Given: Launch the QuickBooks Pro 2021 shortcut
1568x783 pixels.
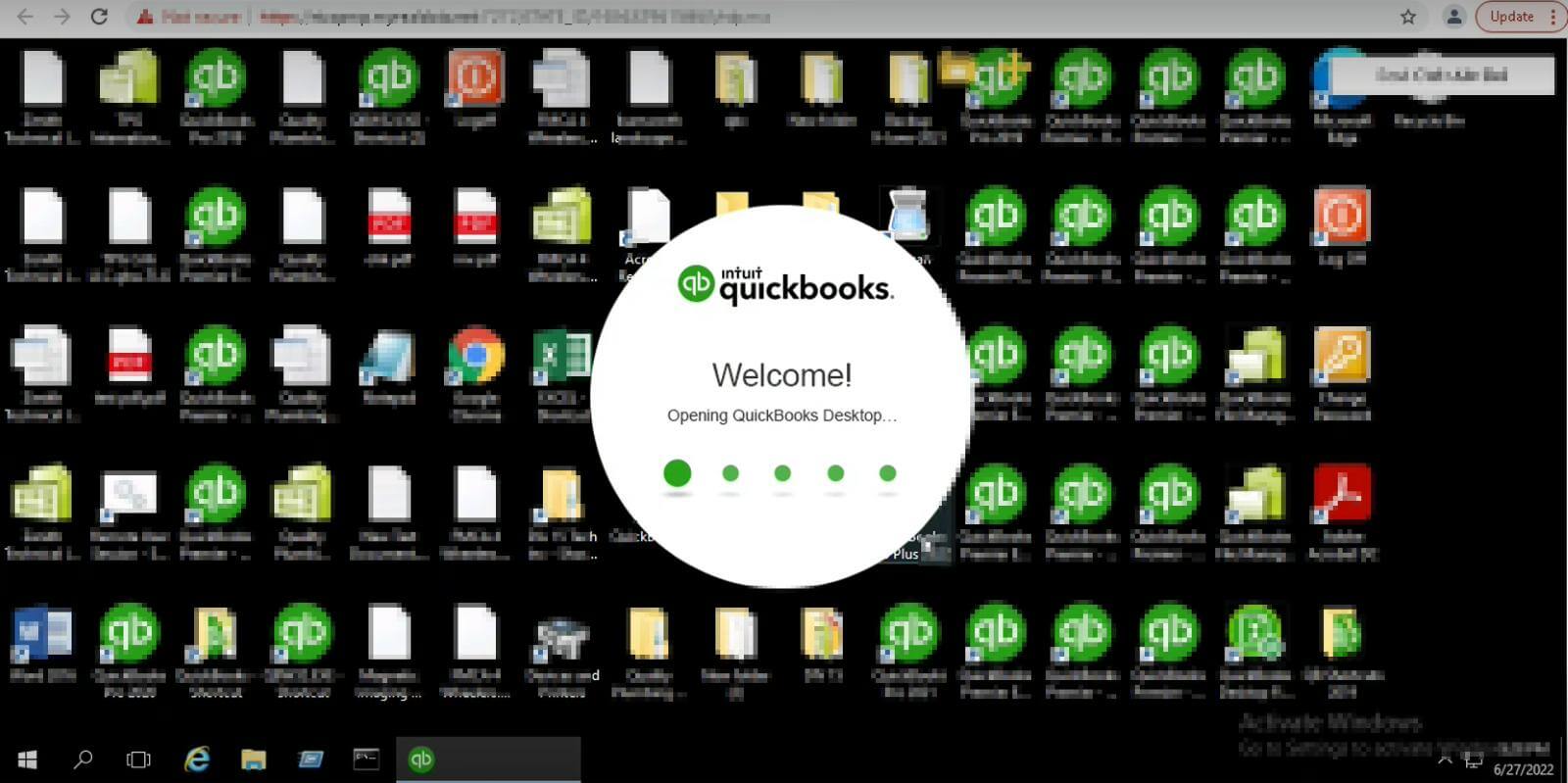Looking at the screenshot, I should coord(908,634).
